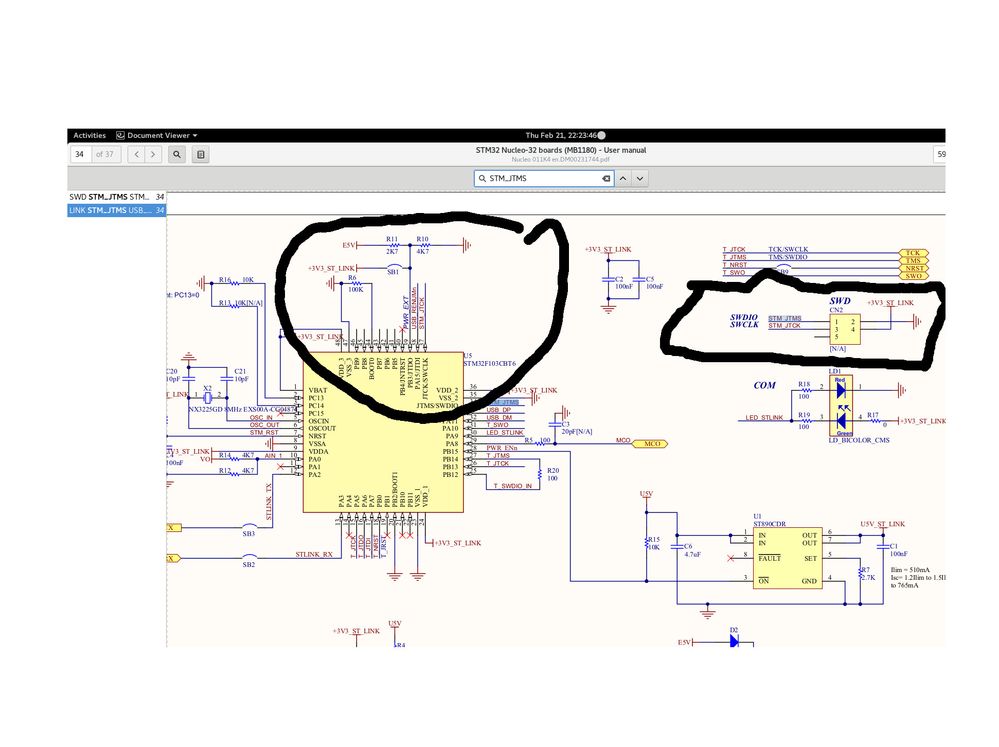Click the page number field showing 34

coord(80,154)
